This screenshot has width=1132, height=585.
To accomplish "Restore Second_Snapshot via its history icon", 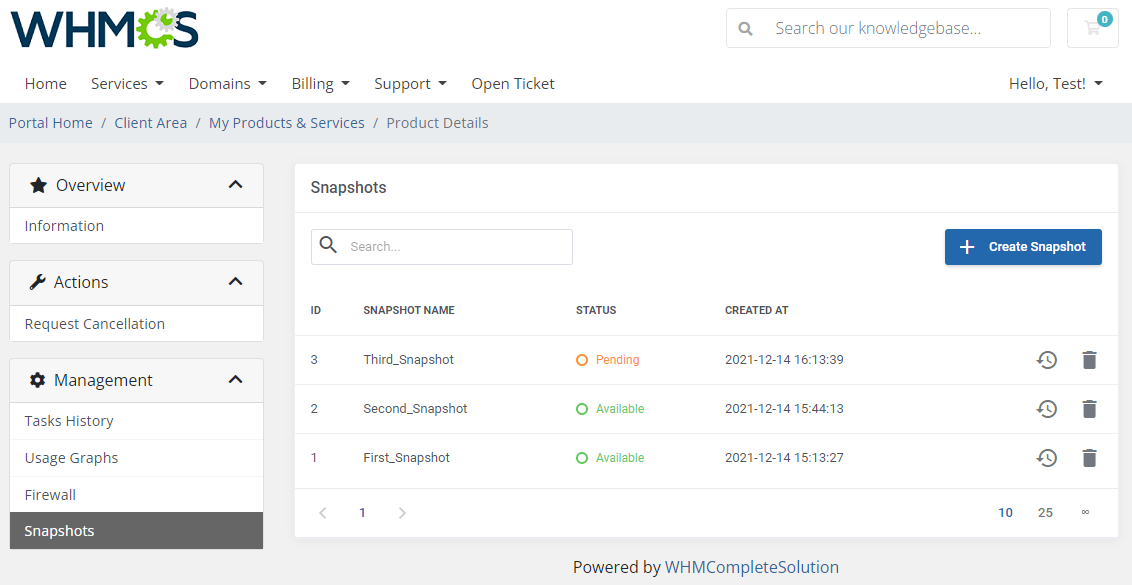I will click(x=1047, y=409).
